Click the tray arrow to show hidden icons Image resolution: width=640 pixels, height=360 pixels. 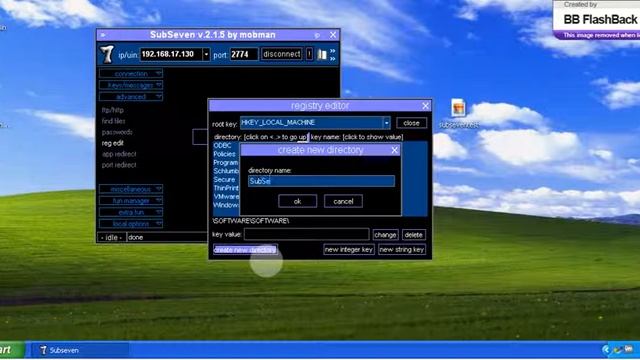tap(606, 349)
